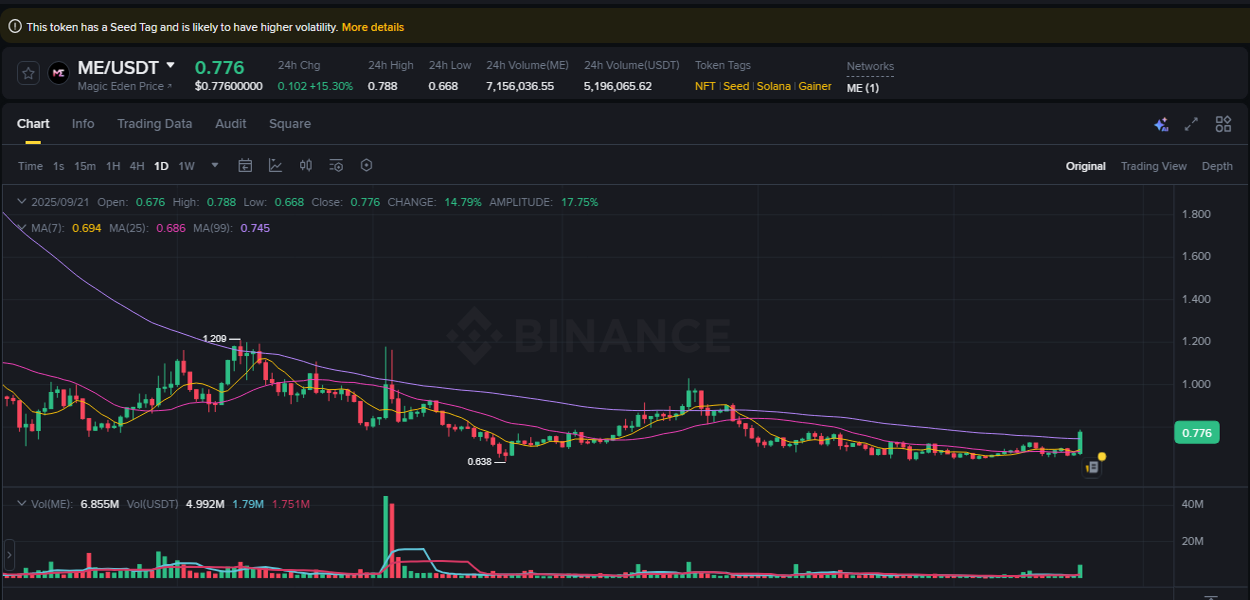Collapse the OHLC data row chevron
The width and height of the screenshot is (1250, 600).
tap(20, 201)
